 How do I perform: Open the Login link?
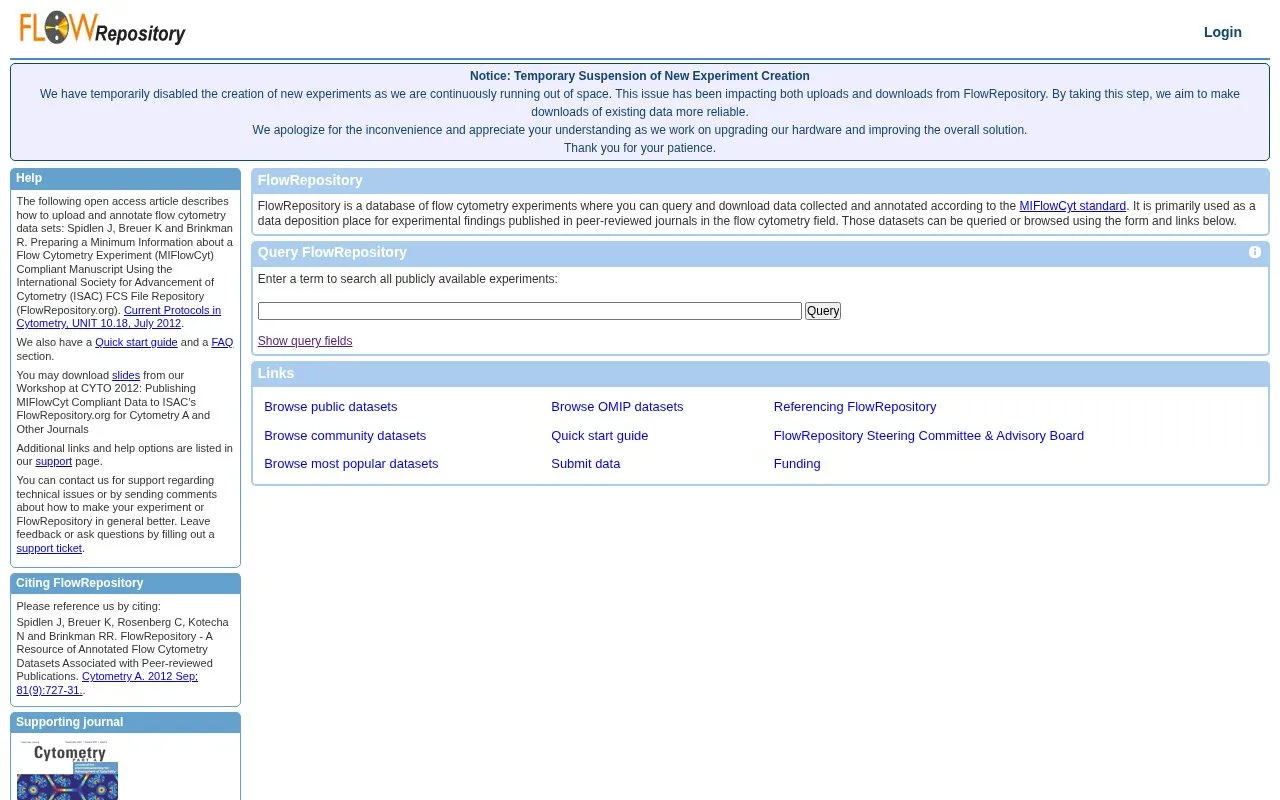point(1222,32)
